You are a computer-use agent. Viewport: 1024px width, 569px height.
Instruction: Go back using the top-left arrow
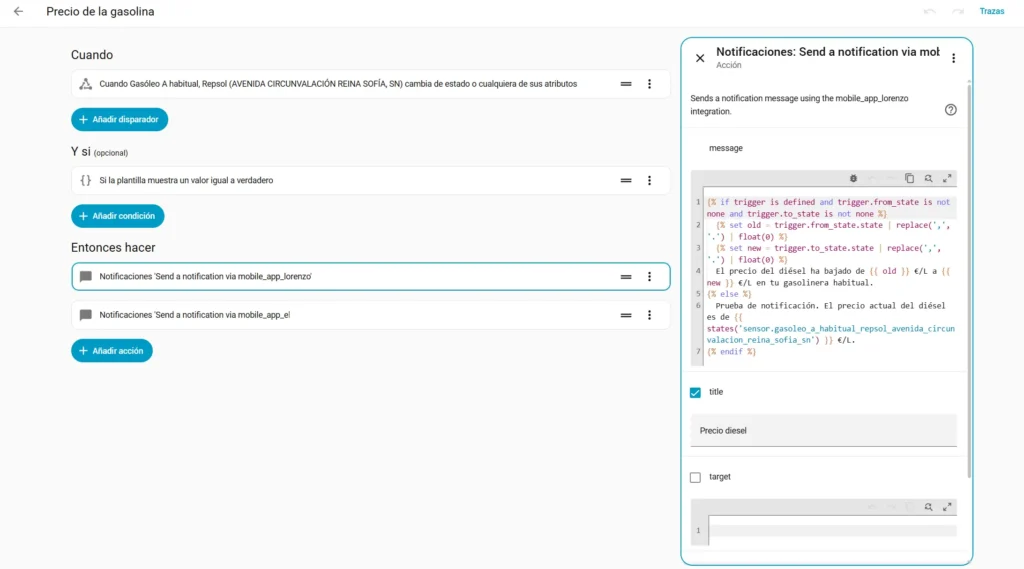18,11
